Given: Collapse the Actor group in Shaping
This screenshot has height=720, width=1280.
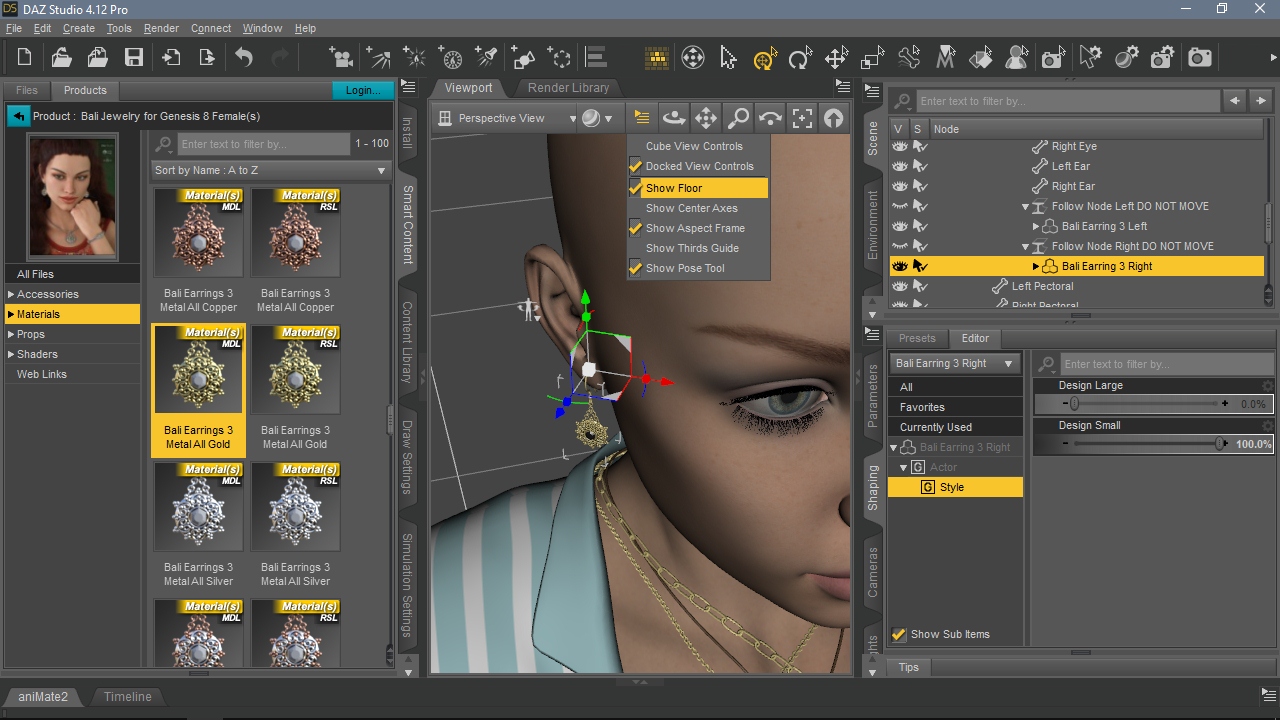Looking at the screenshot, I should coord(903,467).
